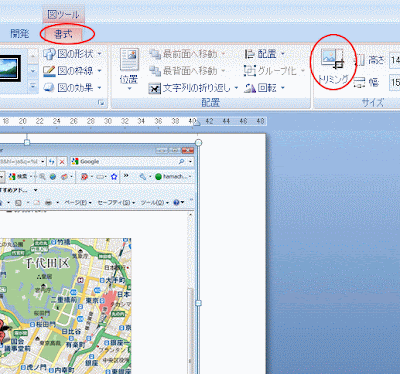This screenshot has height=374, width=400.
Task: Click the 千代田区 label on the map
Action: pyautogui.click(x=48, y=263)
